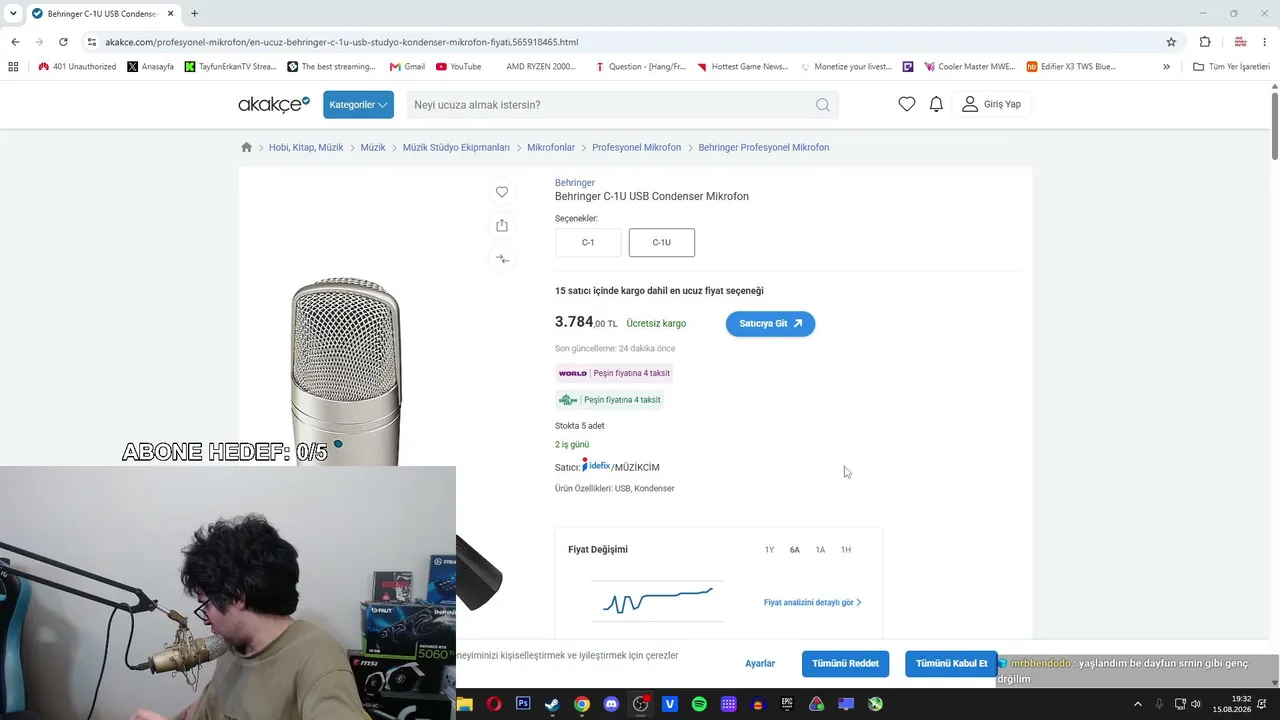1280x720 pixels.
Task: Share the product with share icon
Action: tap(502, 225)
